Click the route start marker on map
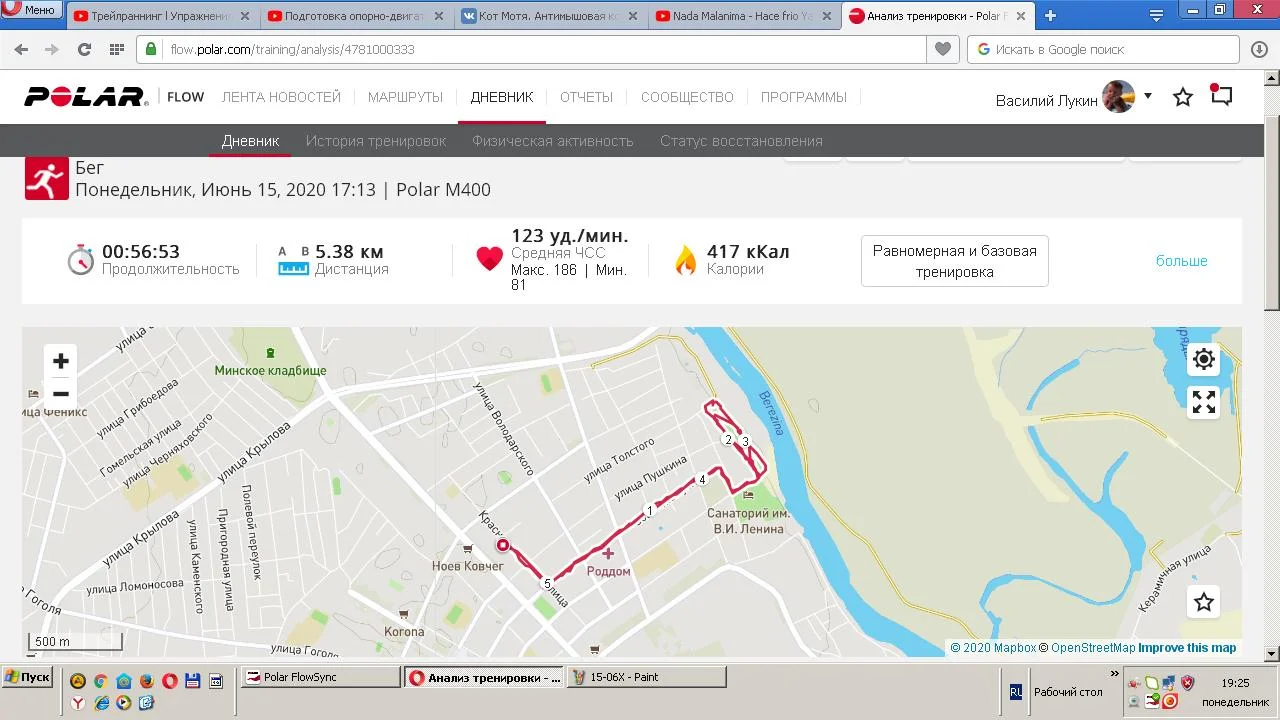This screenshot has width=1280, height=720. pos(503,545)
